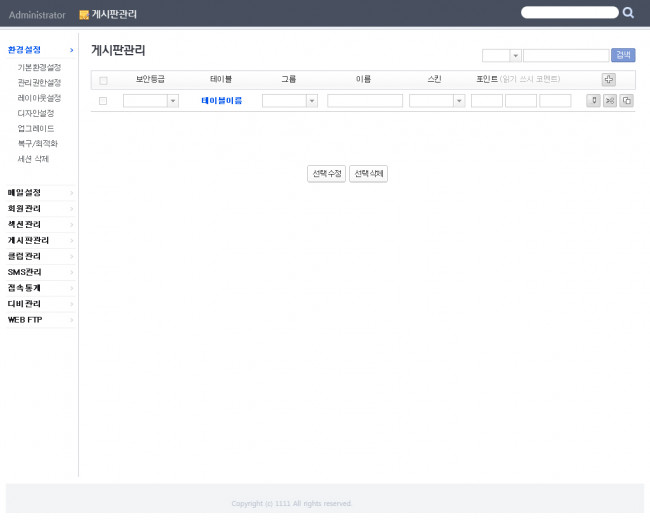This screenshot has height=520, width=650.
Task: Click the 선택수정 button
Action: [326, 174]
